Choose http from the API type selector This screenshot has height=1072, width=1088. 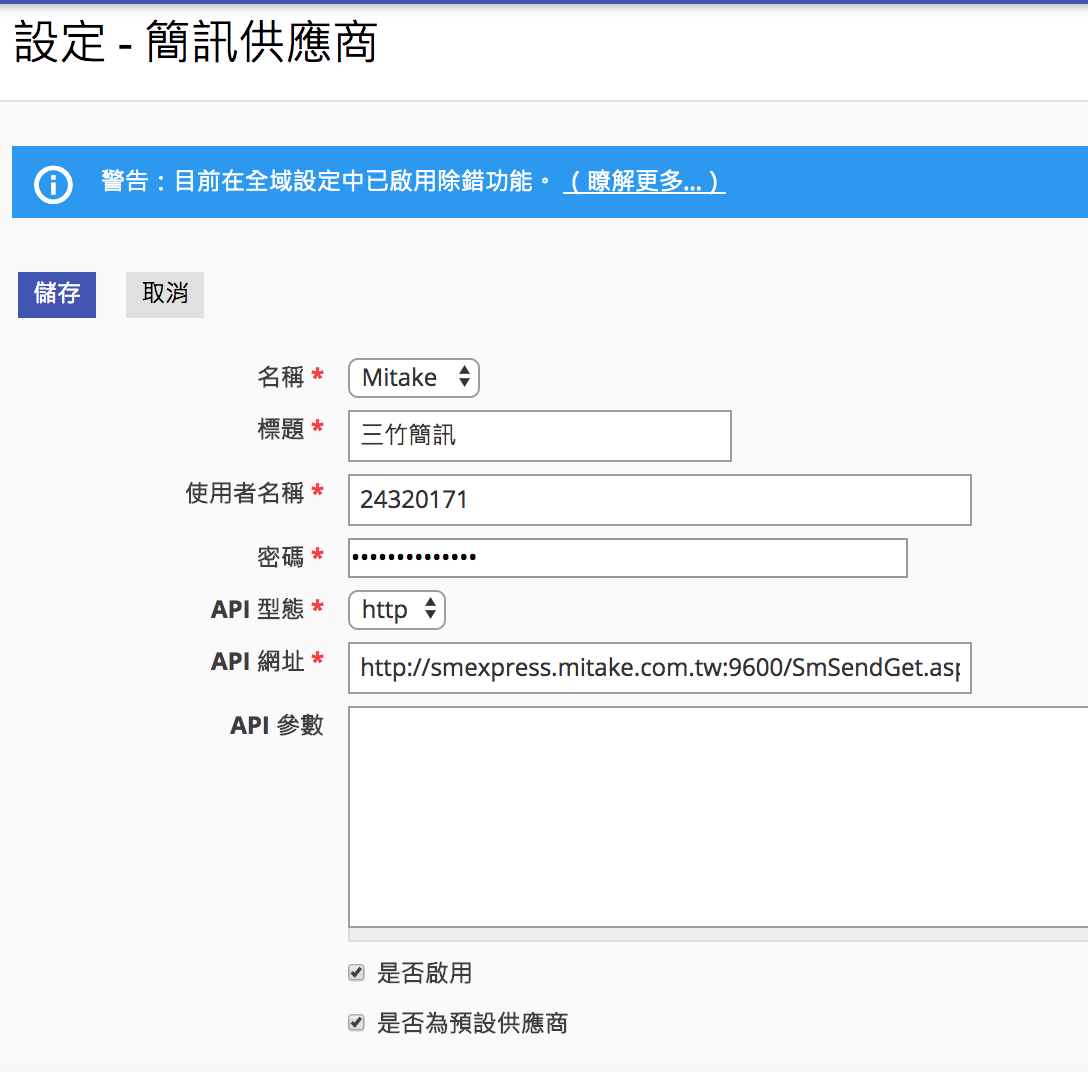pos(396,609)
